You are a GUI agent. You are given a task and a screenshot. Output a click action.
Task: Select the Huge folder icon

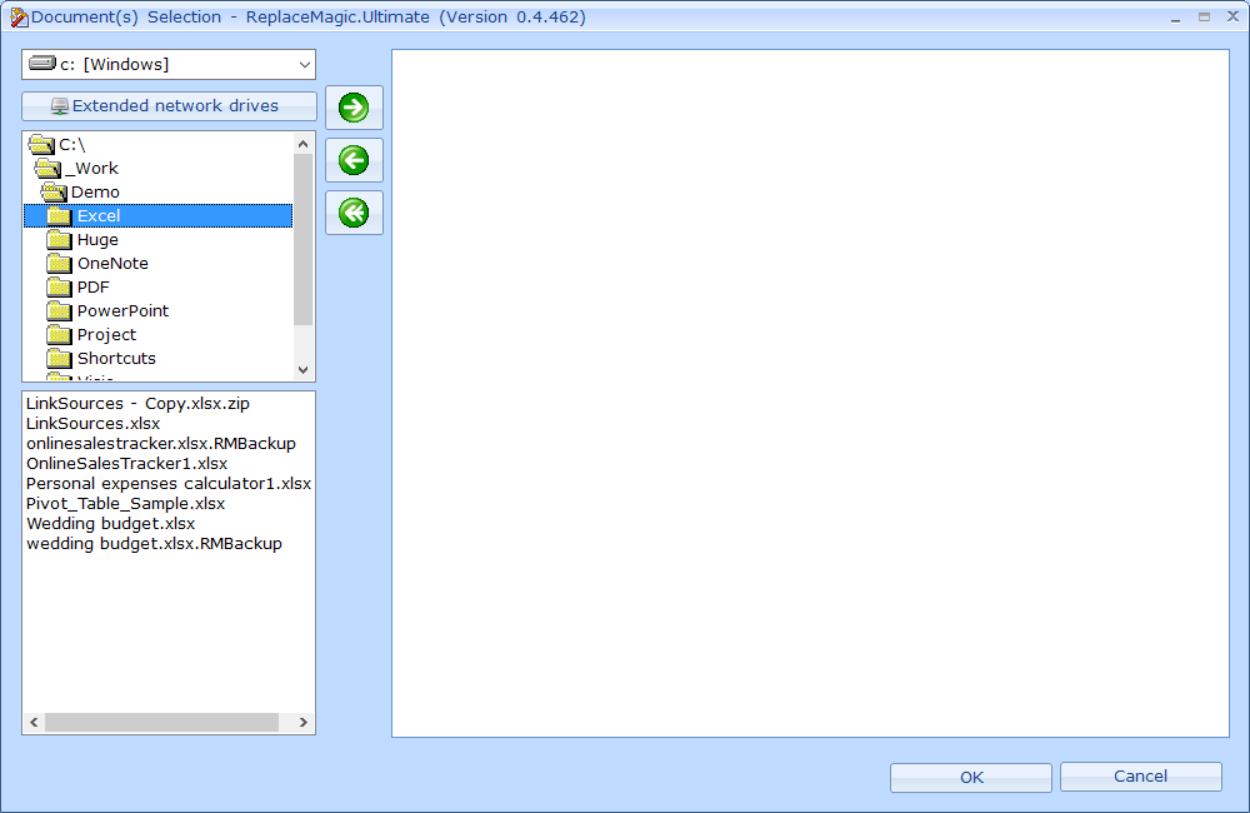60,240
